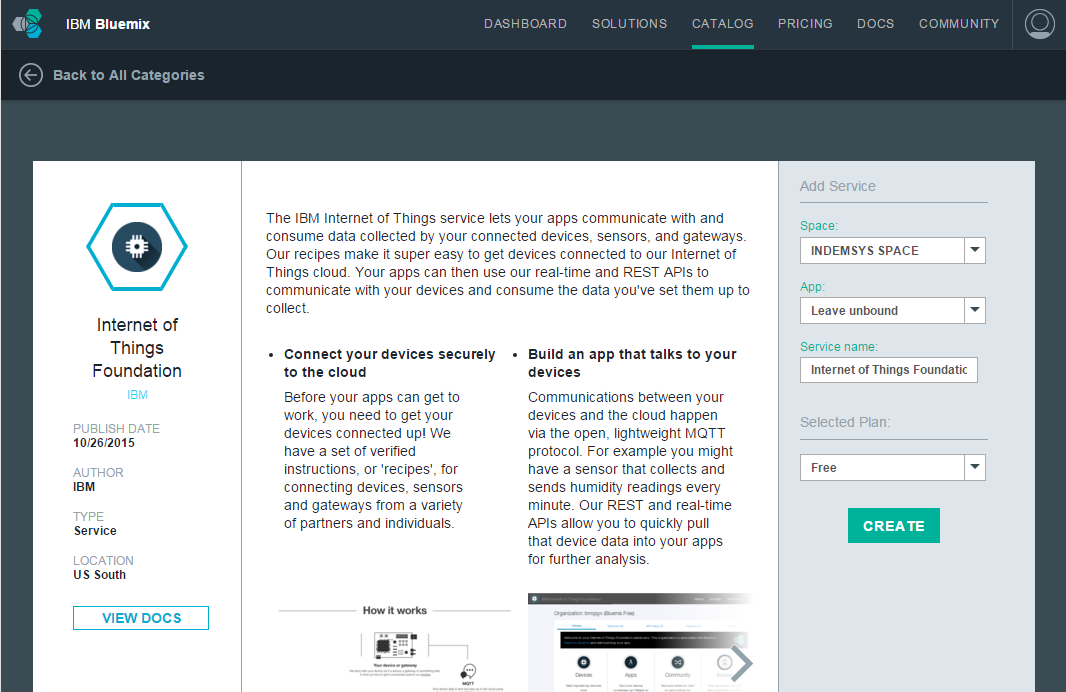This screenshot has width=1066, height=692.
Task: Advance the screenshot carousel with the right chevron
Action: [x=742, y=663]
